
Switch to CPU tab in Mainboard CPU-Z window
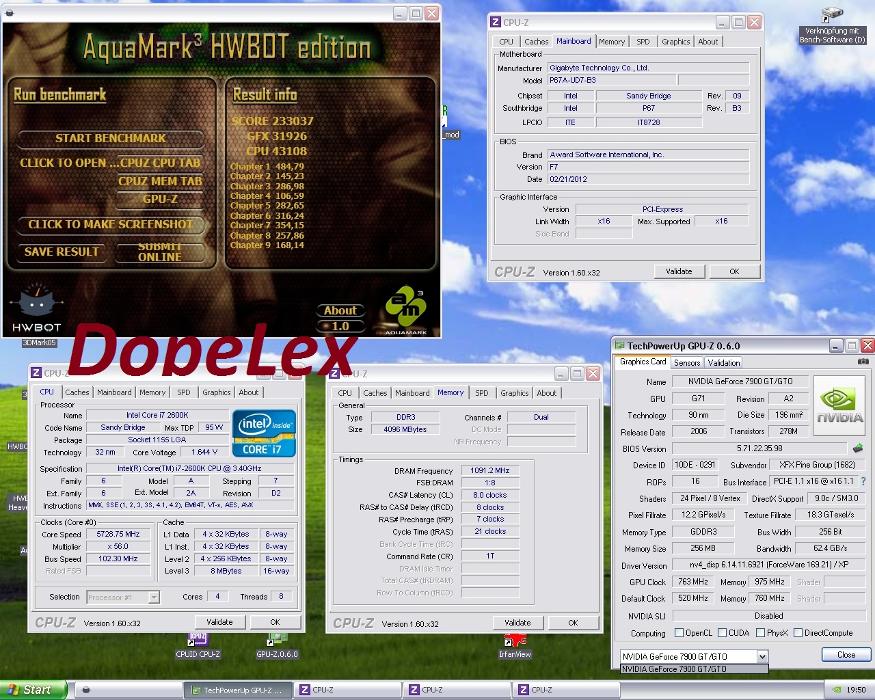pos(506,41)
